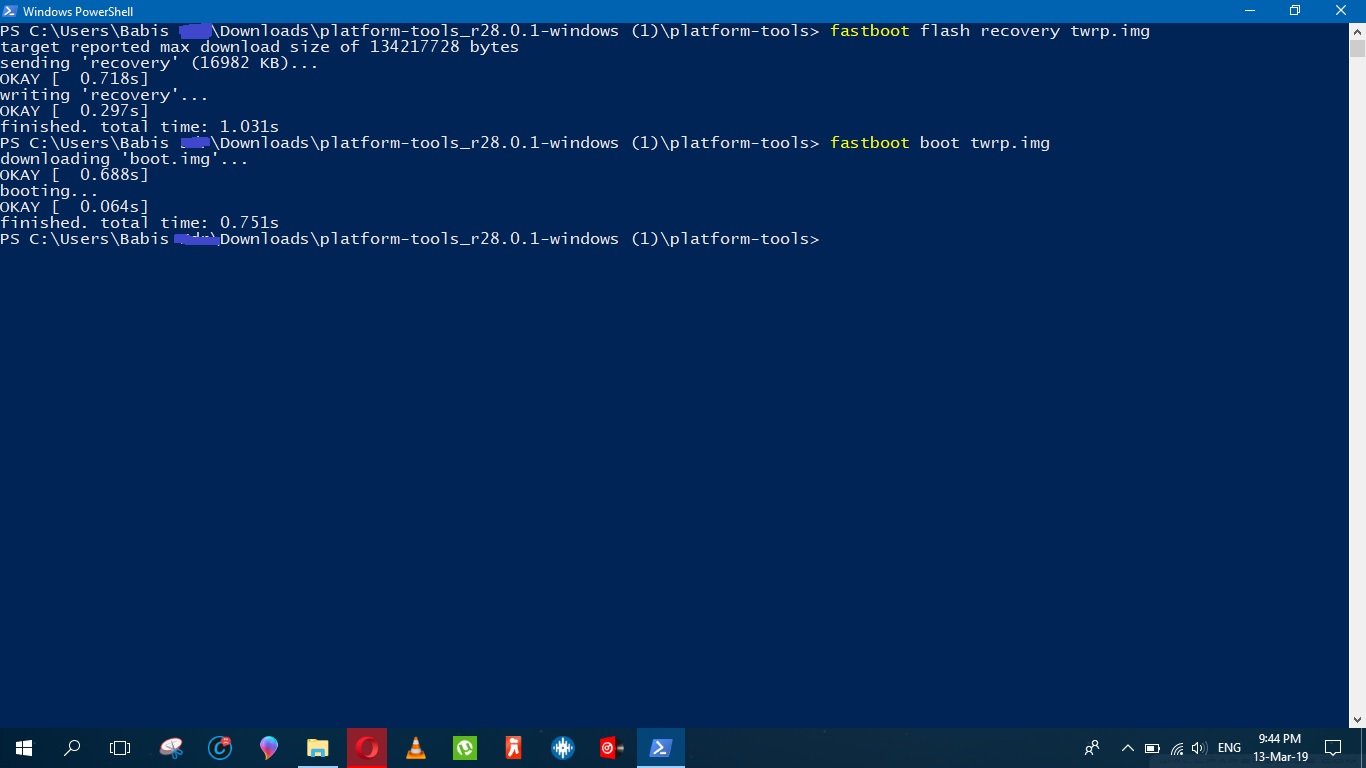Switch to Opera browser in the taskbar
The width and height of the screenshot is (1366, 768).
[367, 748]
